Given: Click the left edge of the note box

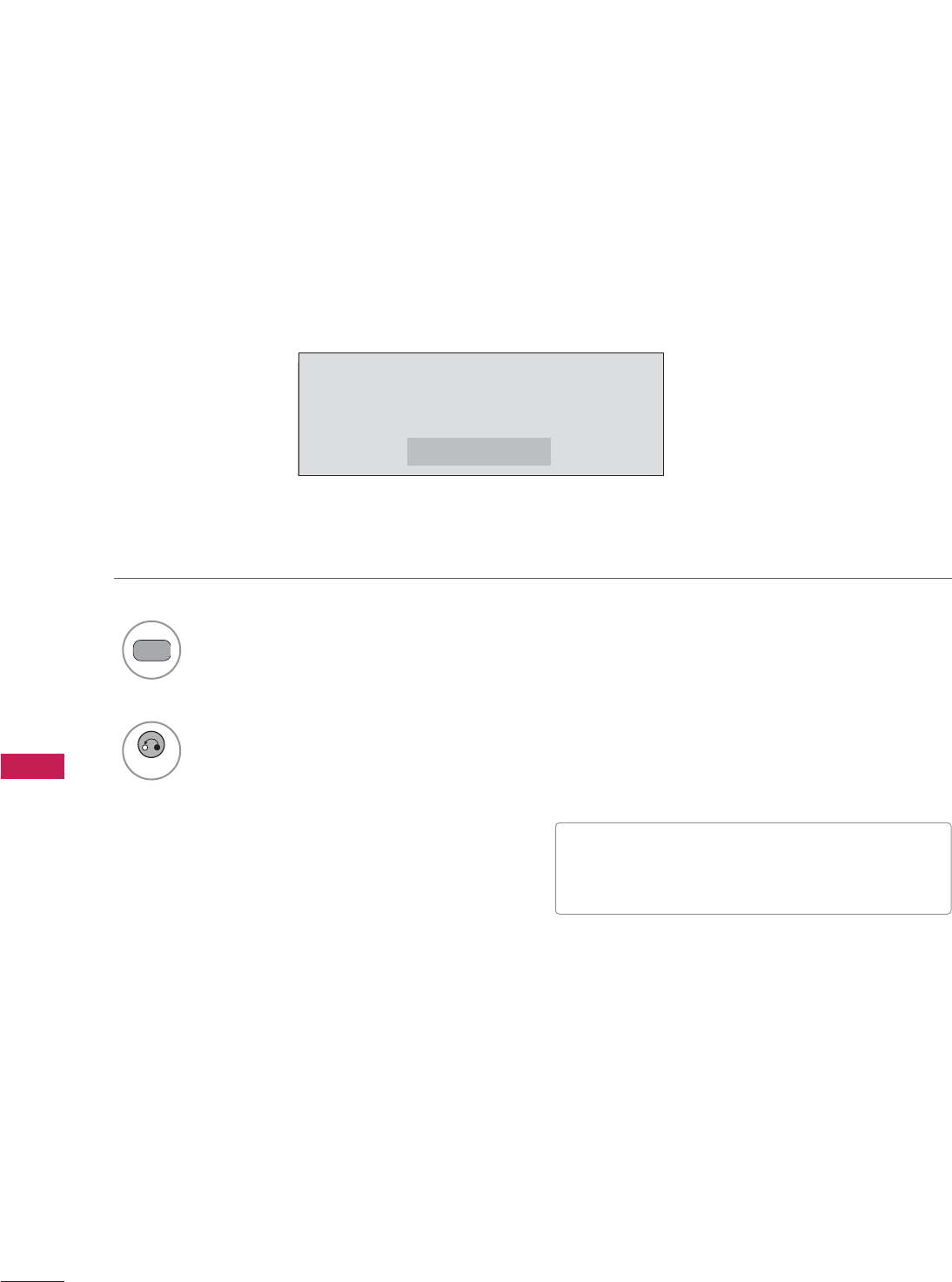Looking at the screenshot, I should pyautogui.click(x=556, y=868).
